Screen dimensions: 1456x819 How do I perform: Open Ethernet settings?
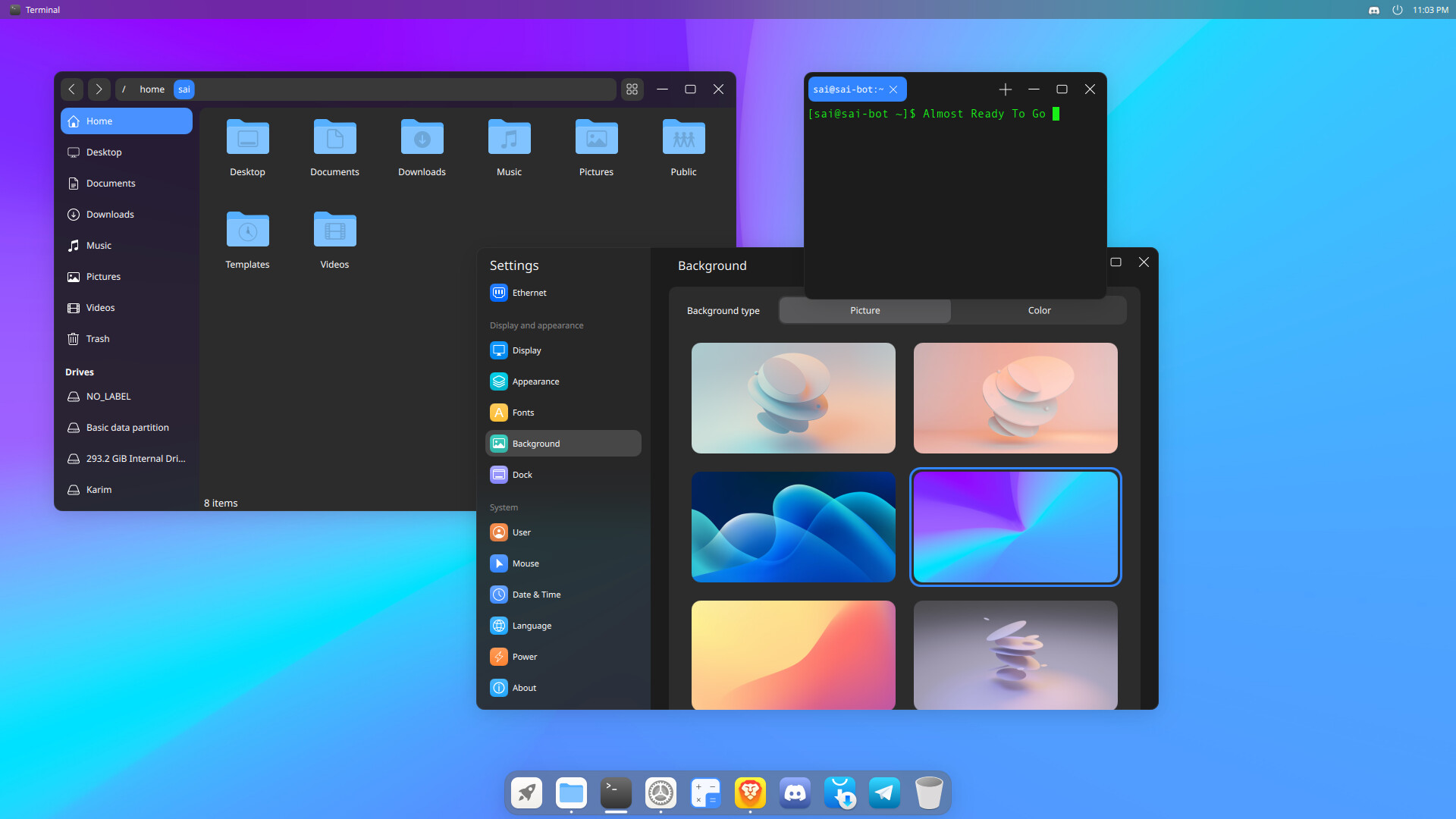click(563, 293)
